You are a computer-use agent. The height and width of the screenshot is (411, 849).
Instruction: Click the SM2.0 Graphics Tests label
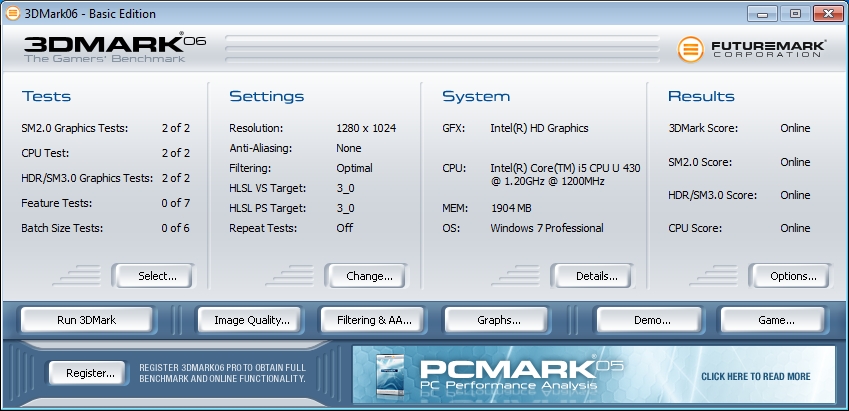[75, 128]
